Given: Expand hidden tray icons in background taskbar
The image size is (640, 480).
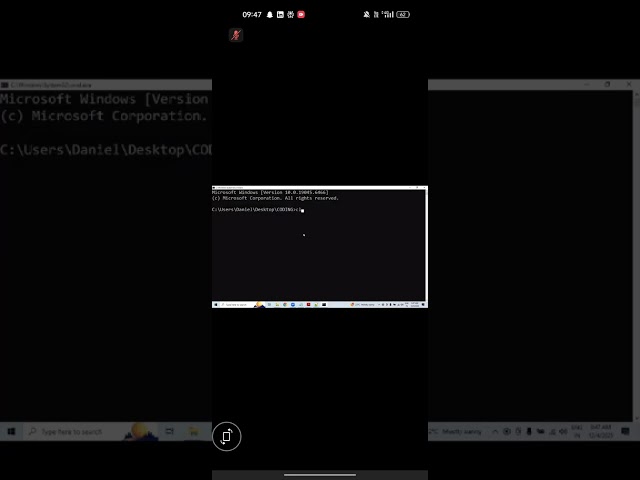Looking at the screenshot, I should click(495, 431).
